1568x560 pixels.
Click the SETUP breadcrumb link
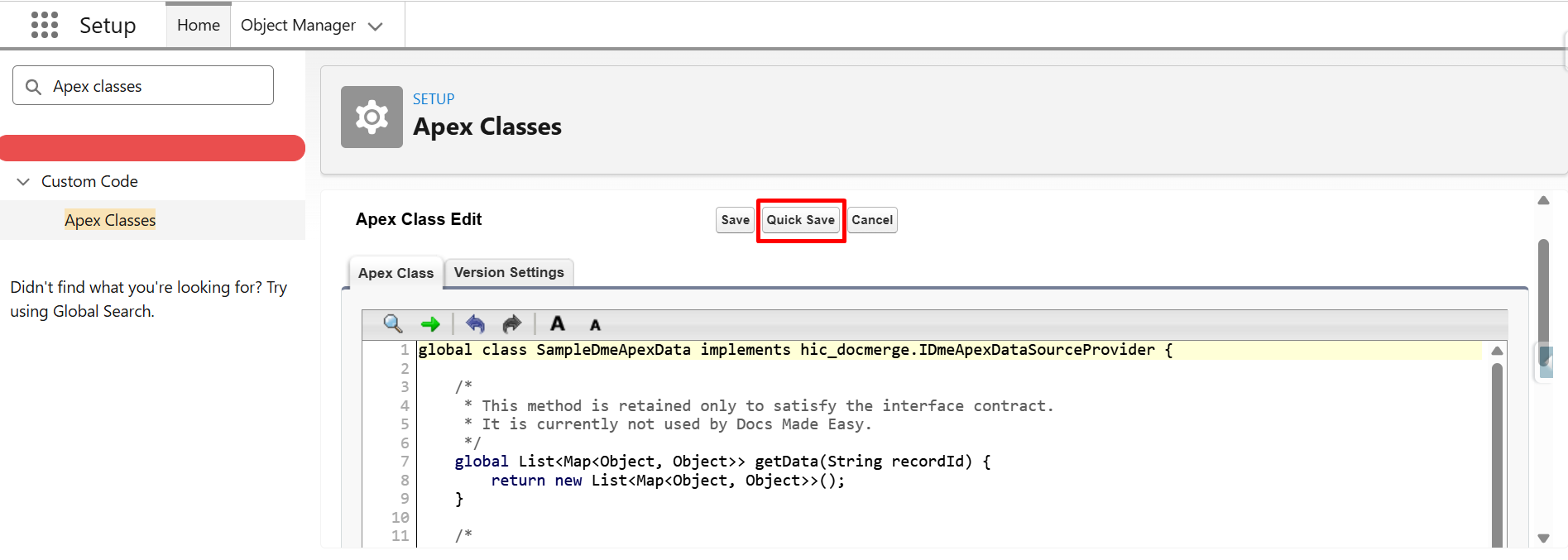(x=434, y=98)
